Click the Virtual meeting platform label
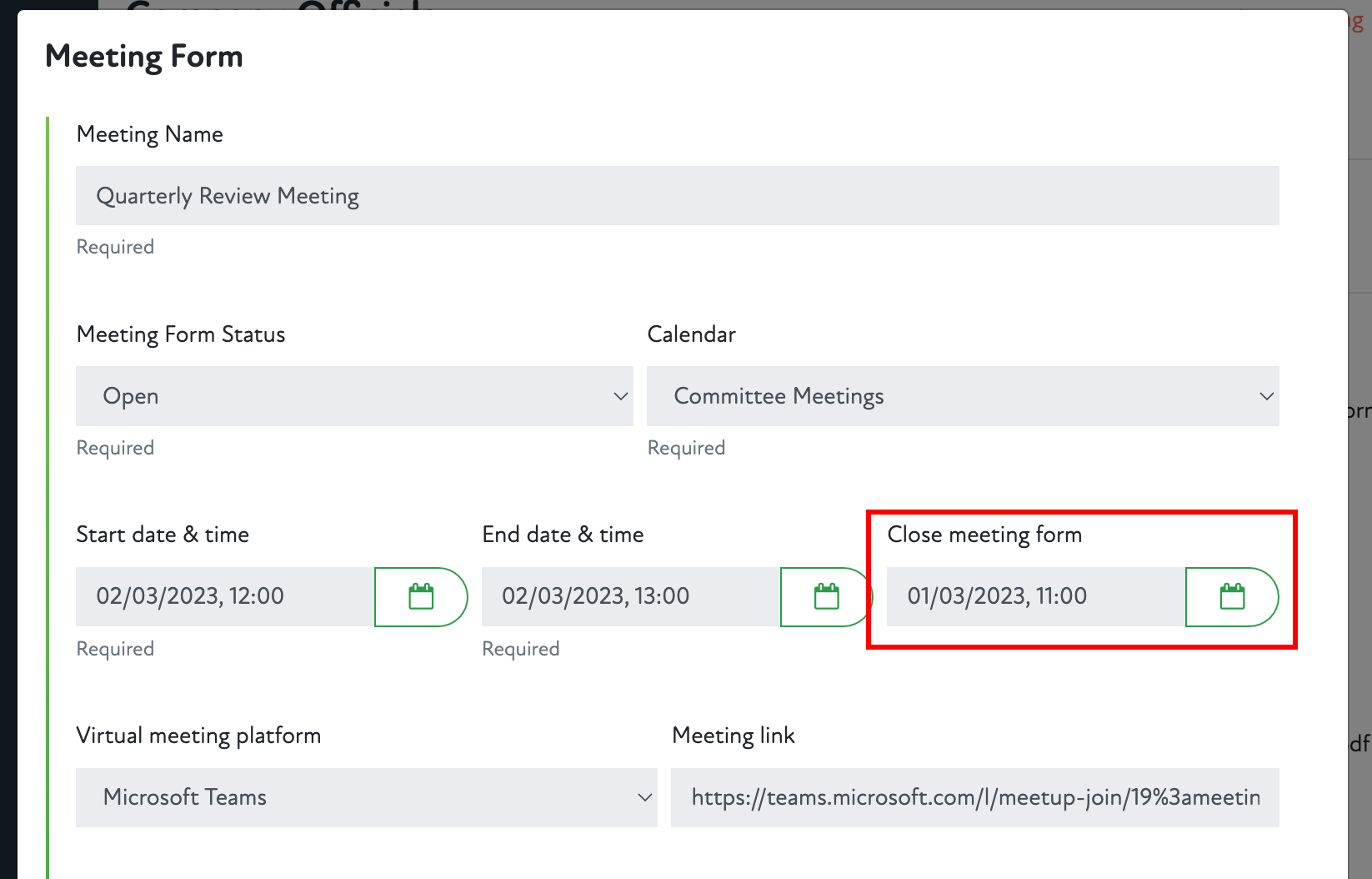 (198, 736)
